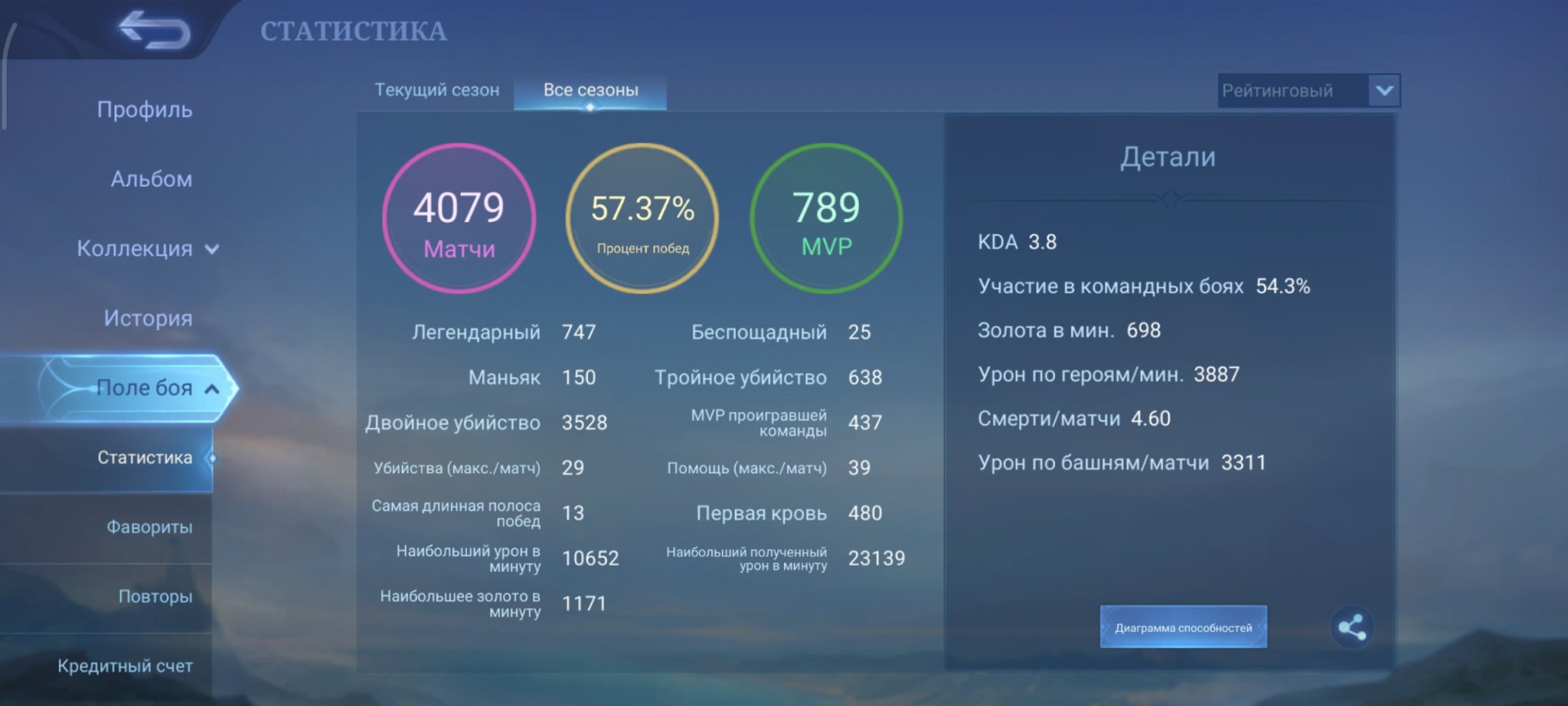Expand the Коллекция chevron
The image size is (1568, 706).
coord(212,249)
